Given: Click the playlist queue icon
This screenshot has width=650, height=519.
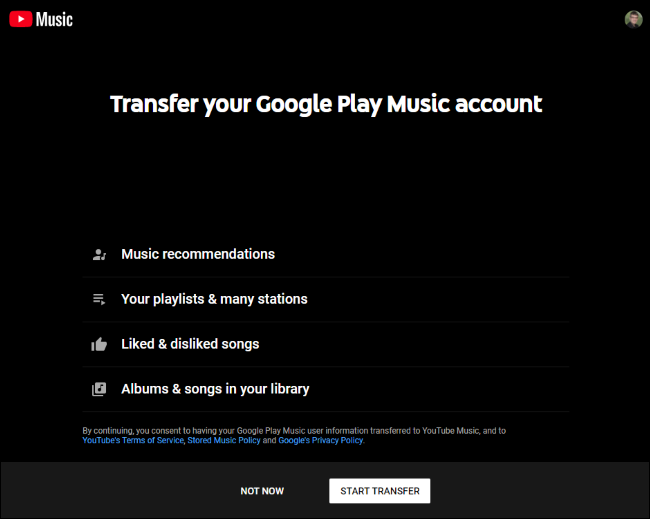Looking at the screenshot, I should pos(99,299).
